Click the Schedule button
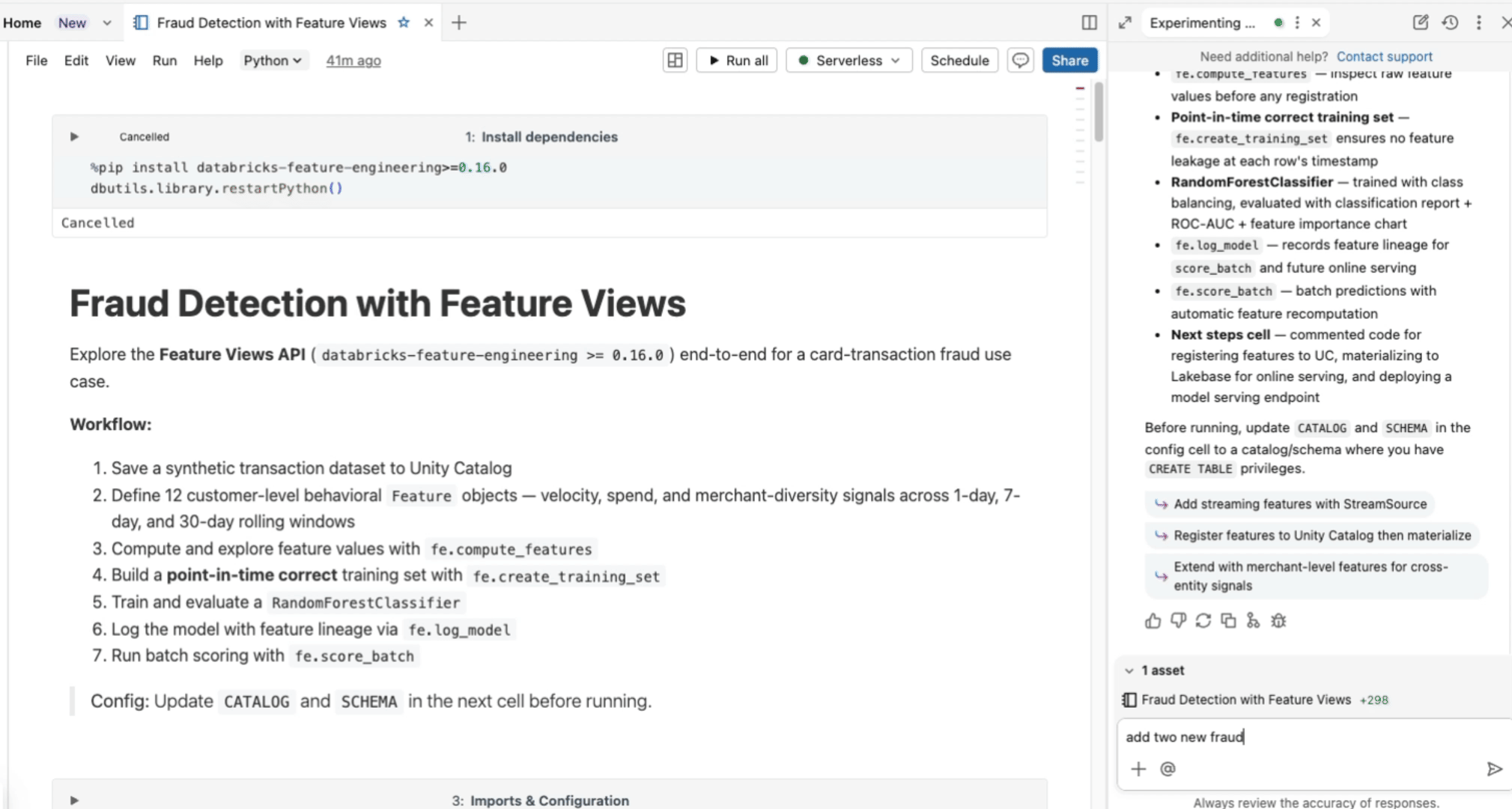 point(959,61)
